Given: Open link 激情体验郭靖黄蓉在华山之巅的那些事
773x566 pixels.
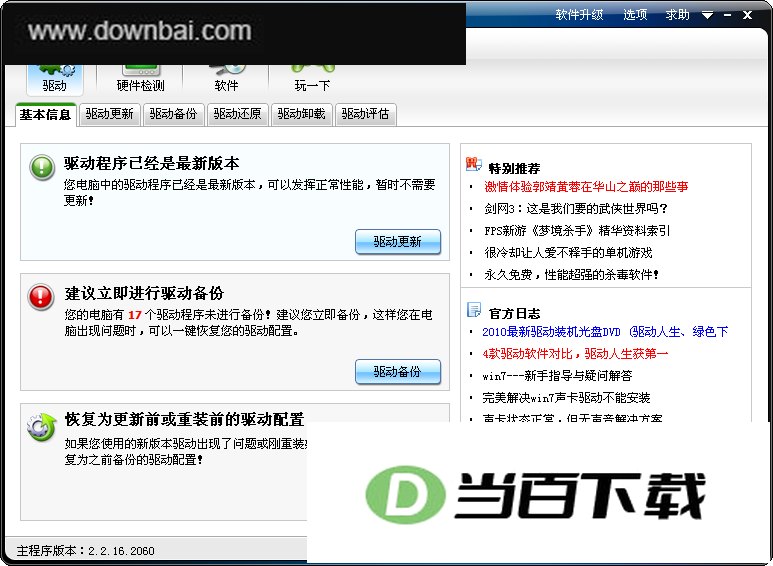Looking at the screenshot, I should click(586, 187).
